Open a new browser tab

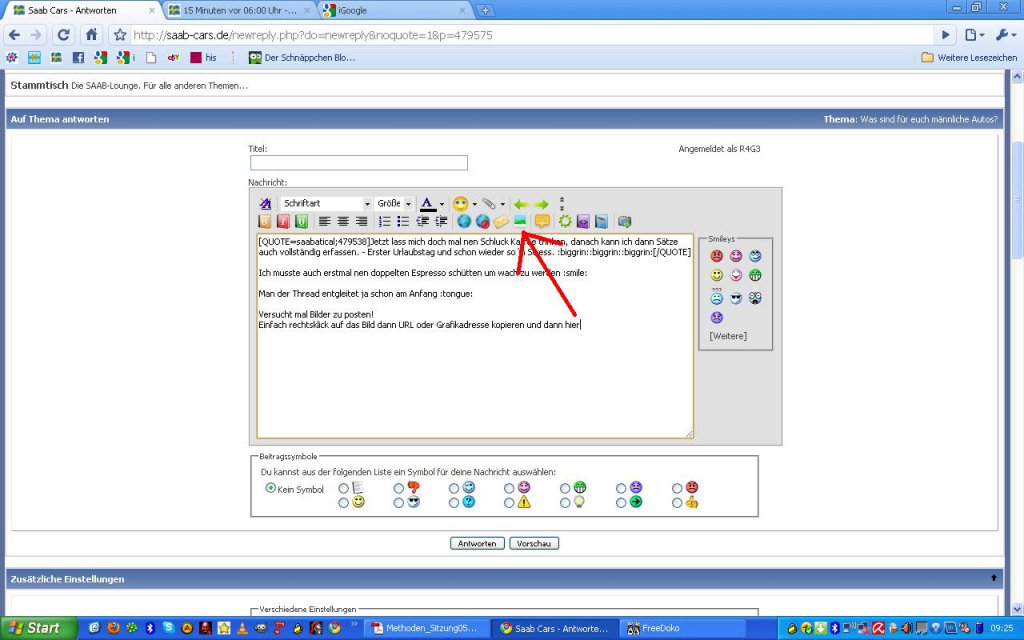(x=485, y=10)
